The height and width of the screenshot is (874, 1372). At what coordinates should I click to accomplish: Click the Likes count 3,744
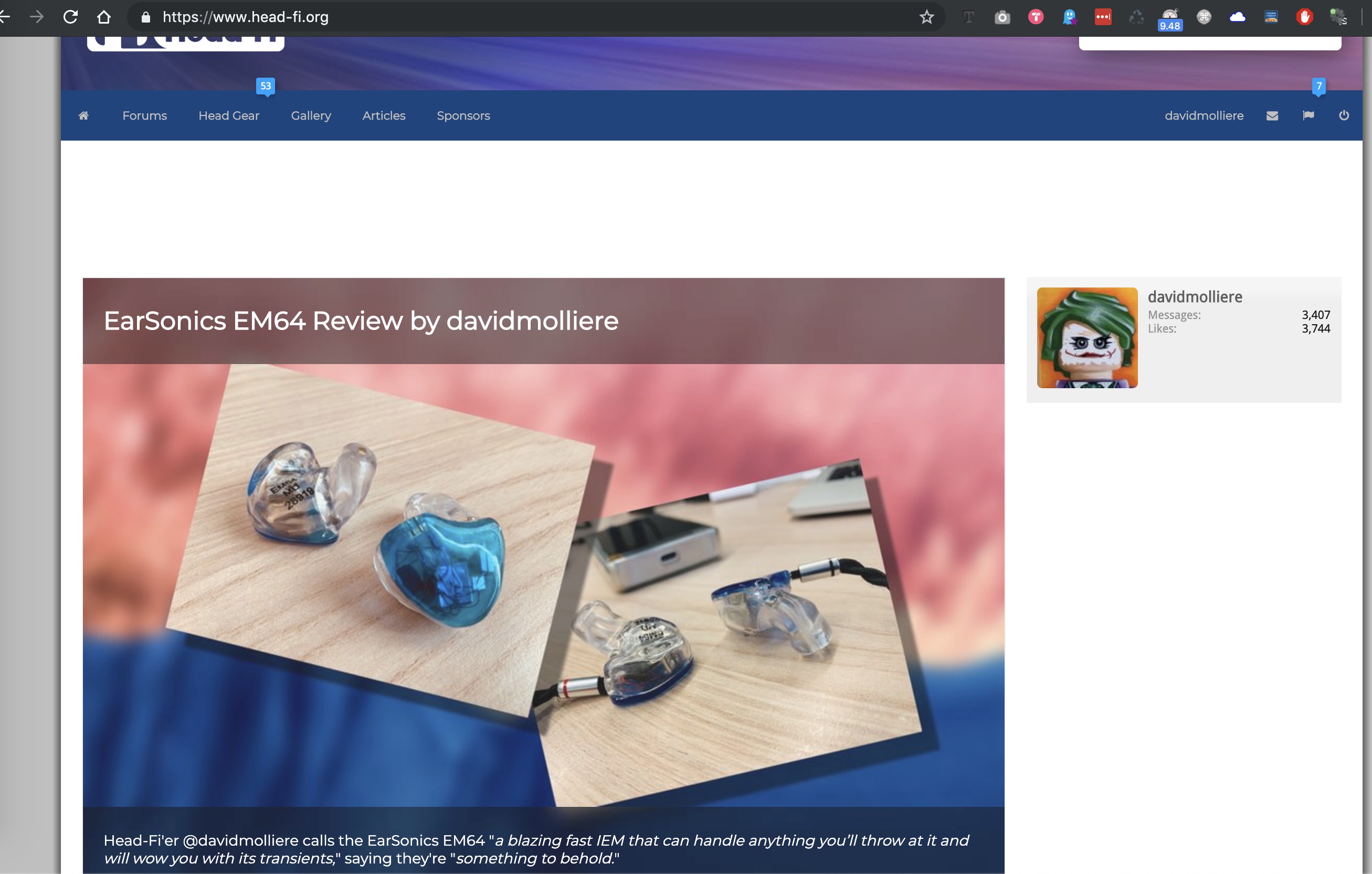(x=1316, y=328)
